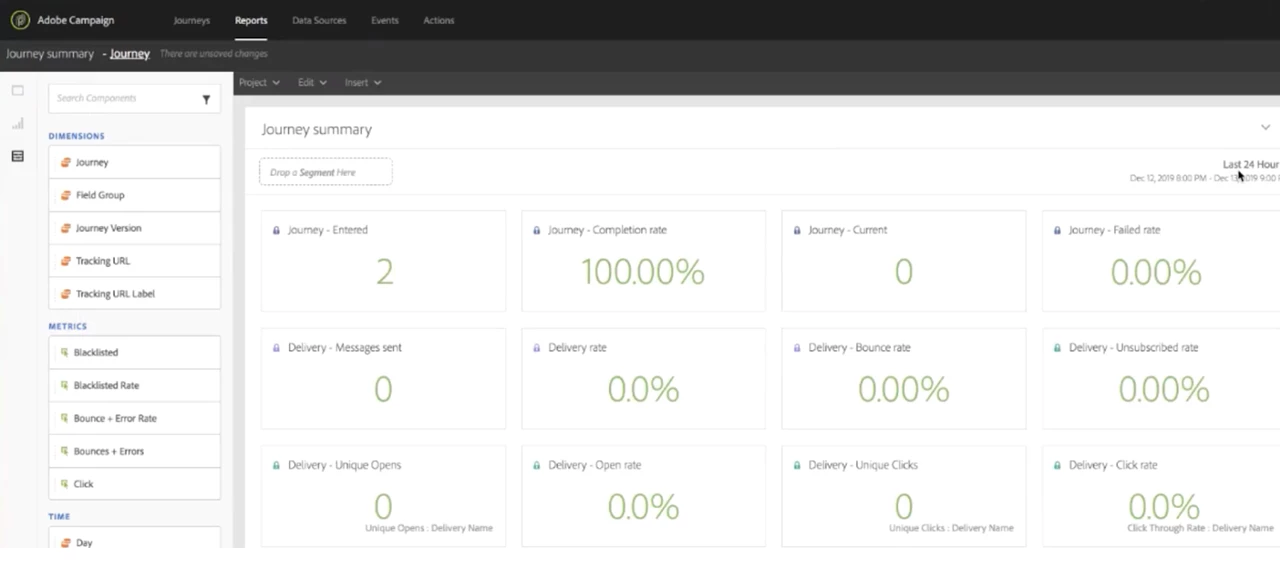Open the Last 24 Hours date range

[x=1250, y=164]
